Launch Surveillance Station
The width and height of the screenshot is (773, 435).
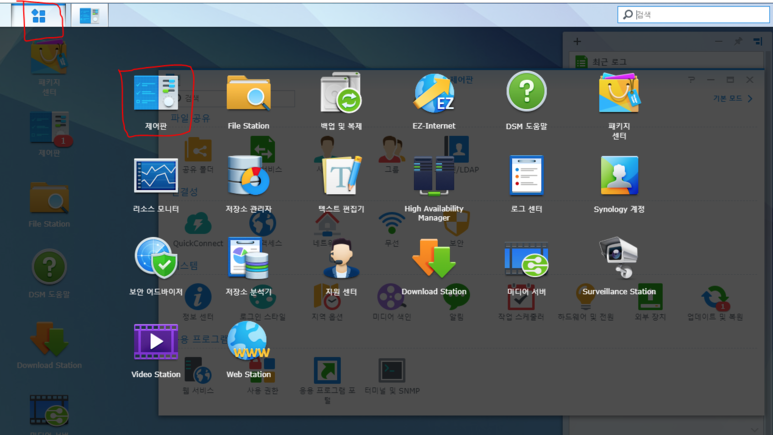click(x=619, y=268)
